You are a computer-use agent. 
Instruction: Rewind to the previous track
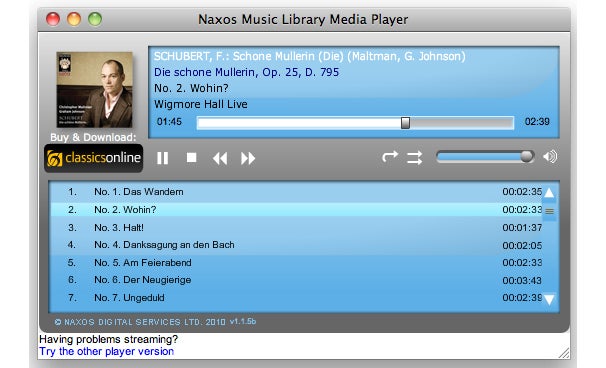[220, 158]
